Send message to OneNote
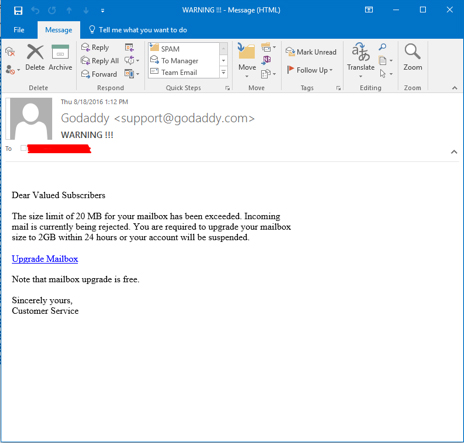 [x=266, y=60]
